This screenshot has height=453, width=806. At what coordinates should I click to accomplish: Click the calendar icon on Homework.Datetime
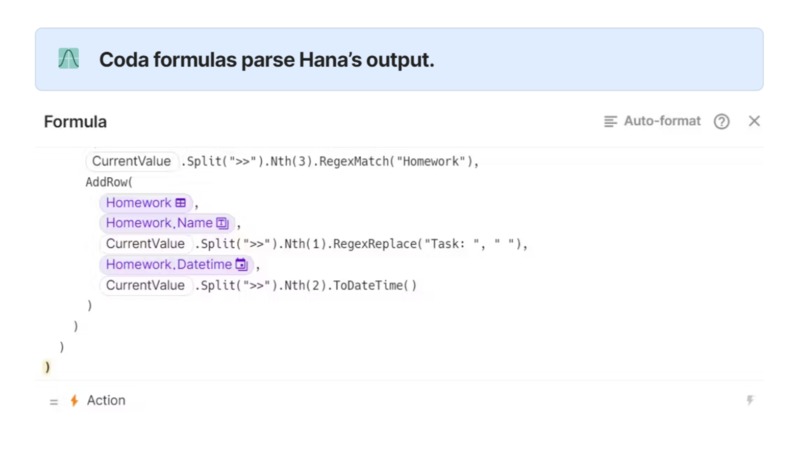coord(242,265)
